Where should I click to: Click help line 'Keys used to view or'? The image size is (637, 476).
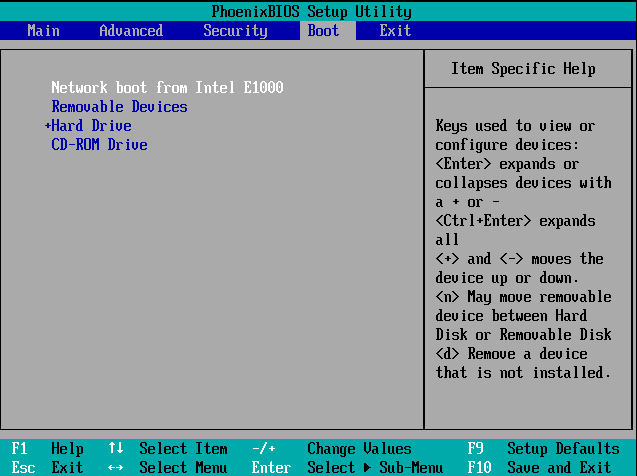pyautogui.click(x=516, y=125)
